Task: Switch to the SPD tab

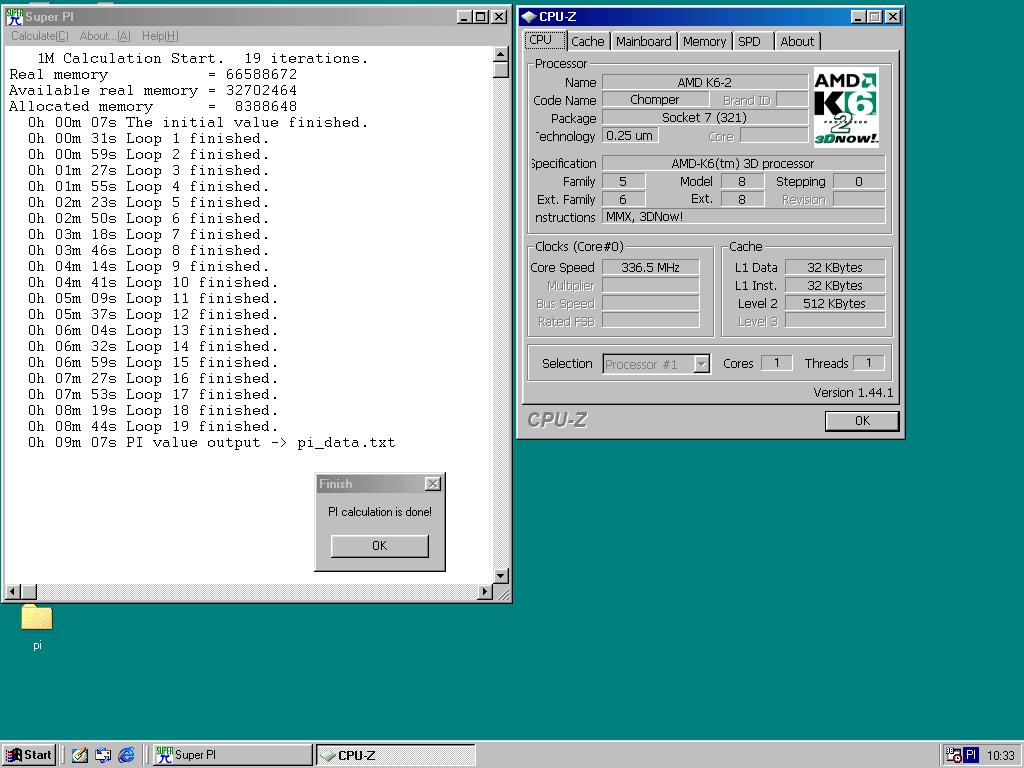Action: click(752, 41)
